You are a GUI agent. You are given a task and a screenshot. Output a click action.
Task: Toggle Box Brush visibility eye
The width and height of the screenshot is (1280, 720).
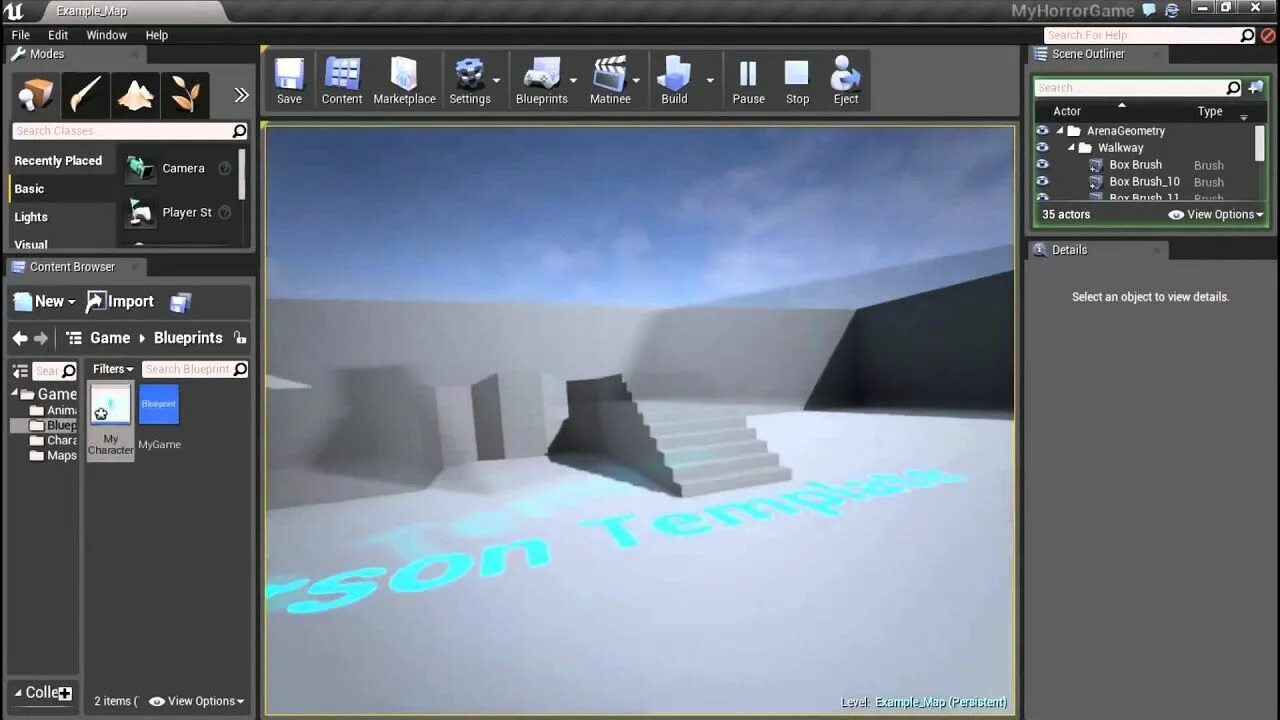1042,165
